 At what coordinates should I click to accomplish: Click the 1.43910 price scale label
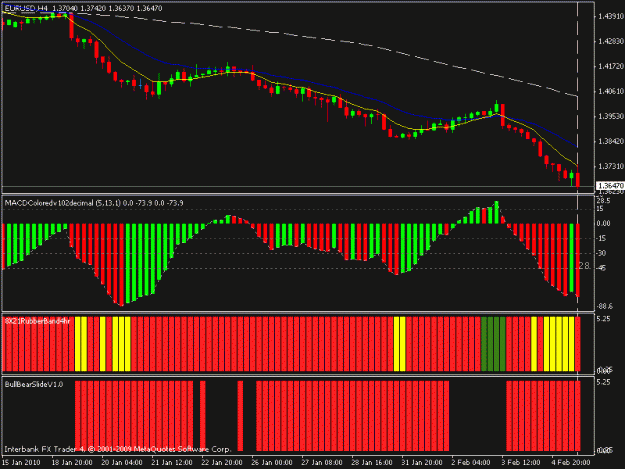click(x=611, y=16)
